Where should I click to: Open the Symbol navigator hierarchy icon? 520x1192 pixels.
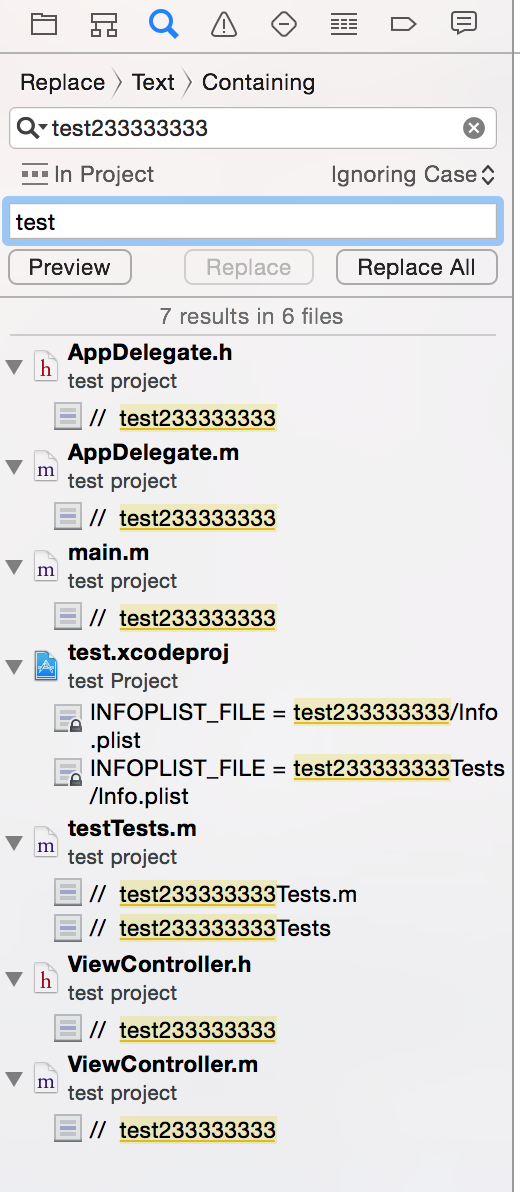pyautogui.click(x=104, y=24)
